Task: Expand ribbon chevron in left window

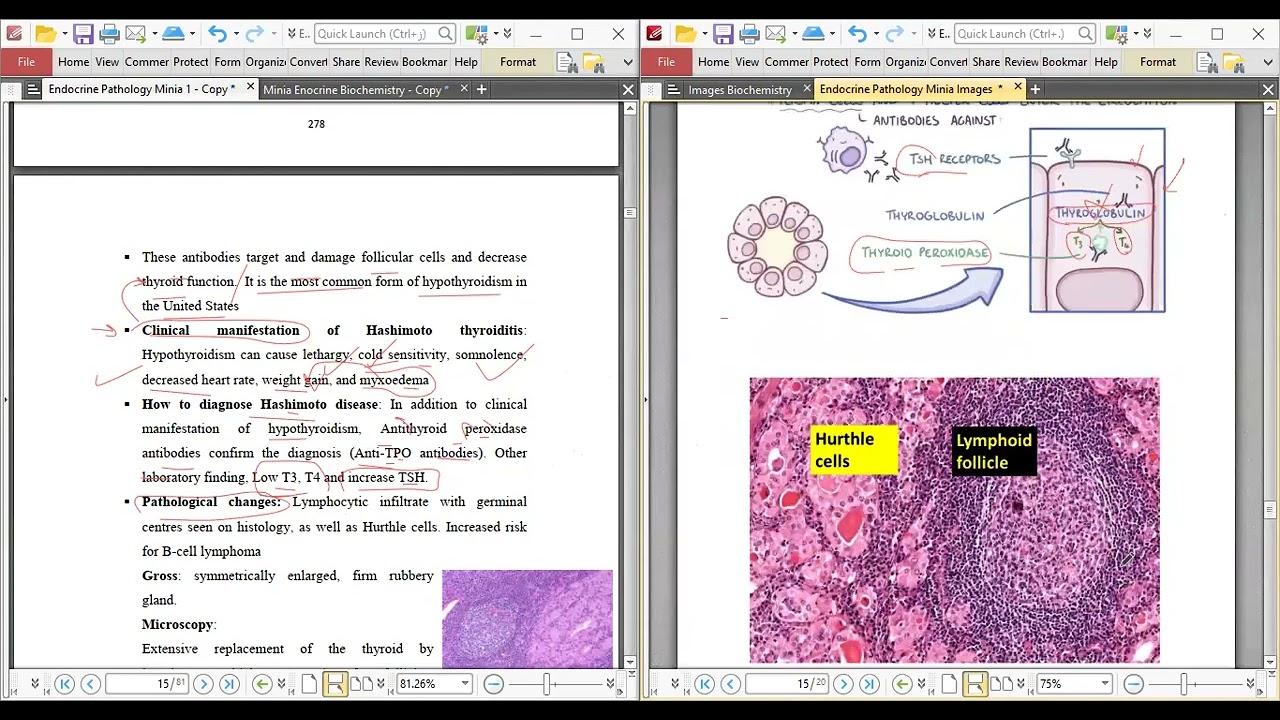Action: point(628,62)
